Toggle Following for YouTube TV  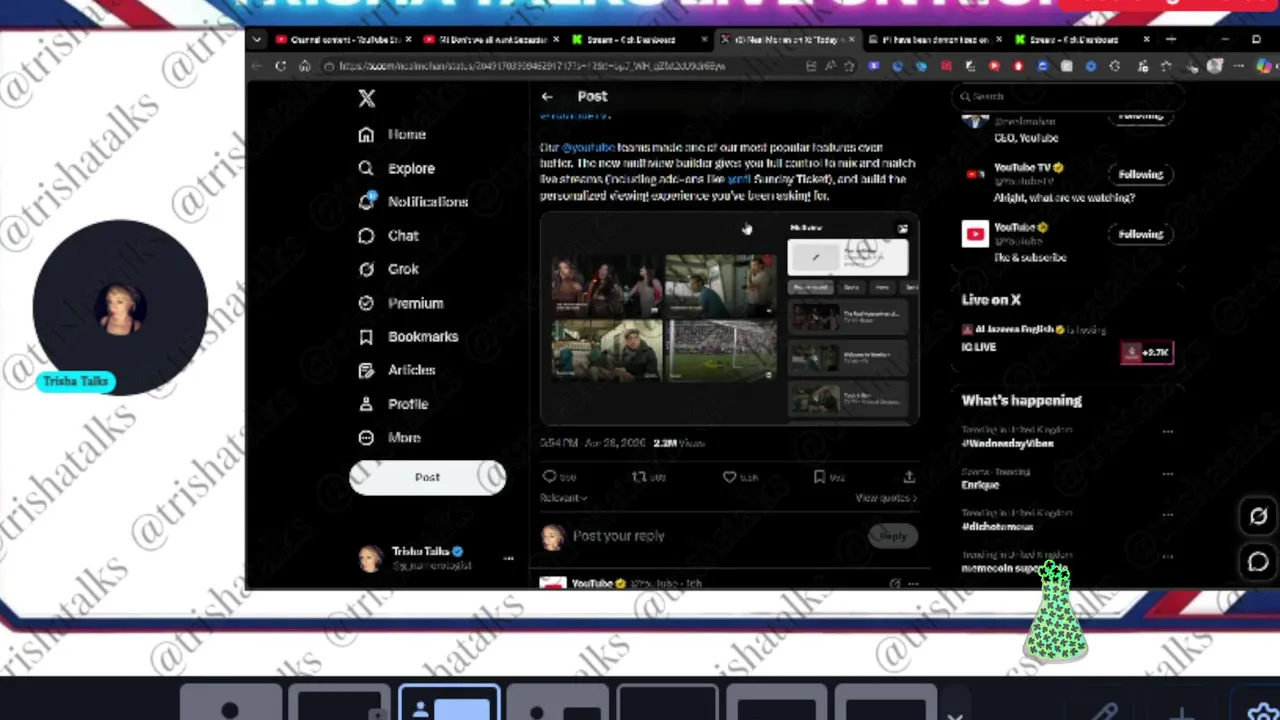click(1140, 174)
